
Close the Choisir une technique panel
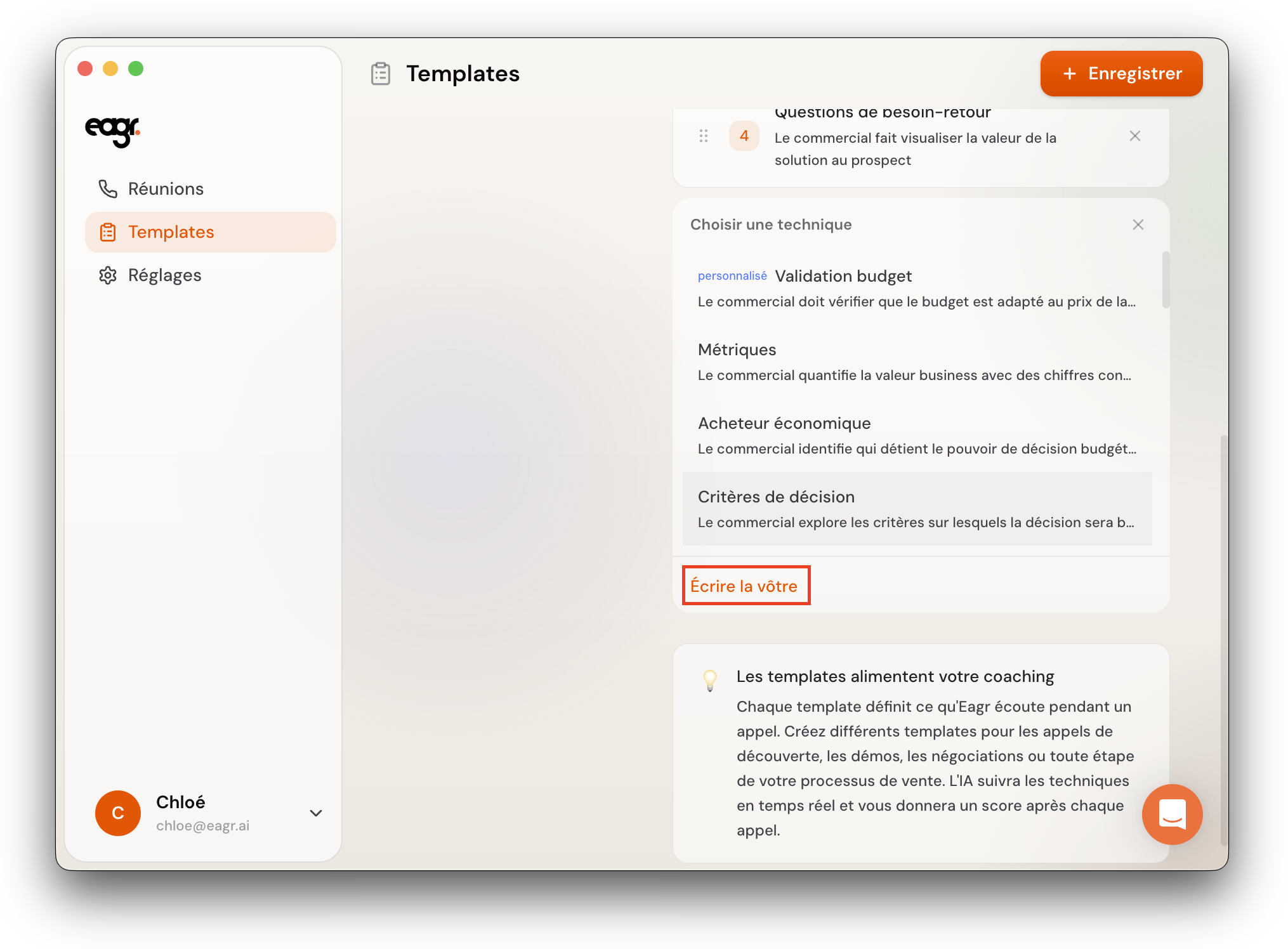1138,225
